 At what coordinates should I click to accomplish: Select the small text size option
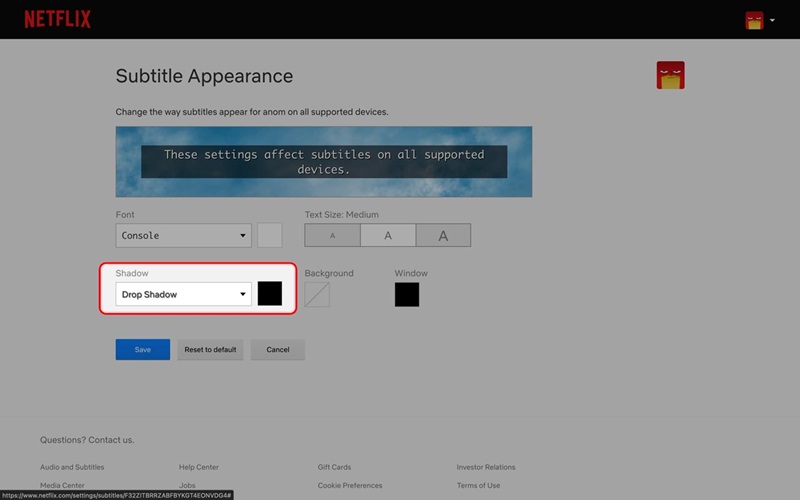point(332,236)
